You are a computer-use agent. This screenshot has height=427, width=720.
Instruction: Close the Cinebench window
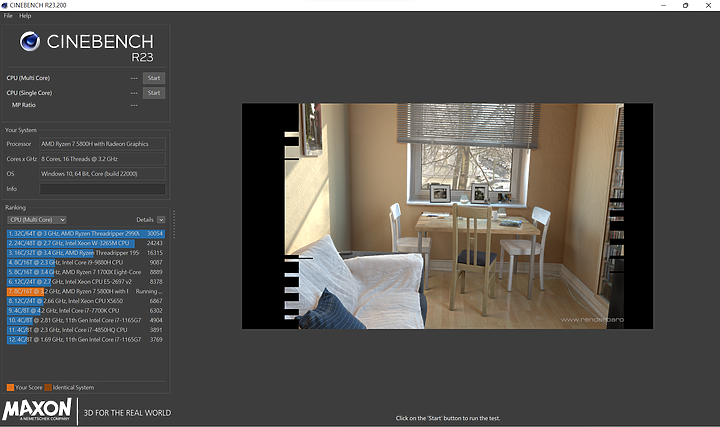(708, 6)
